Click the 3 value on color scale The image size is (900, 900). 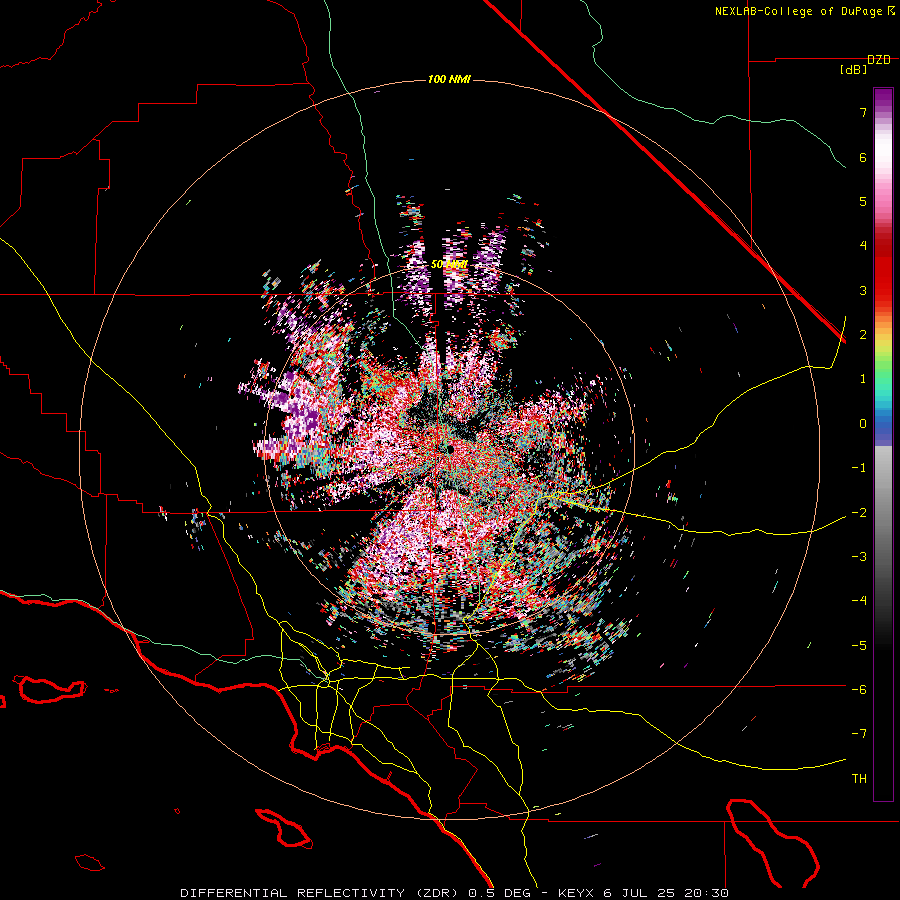[x=863, y=290]
